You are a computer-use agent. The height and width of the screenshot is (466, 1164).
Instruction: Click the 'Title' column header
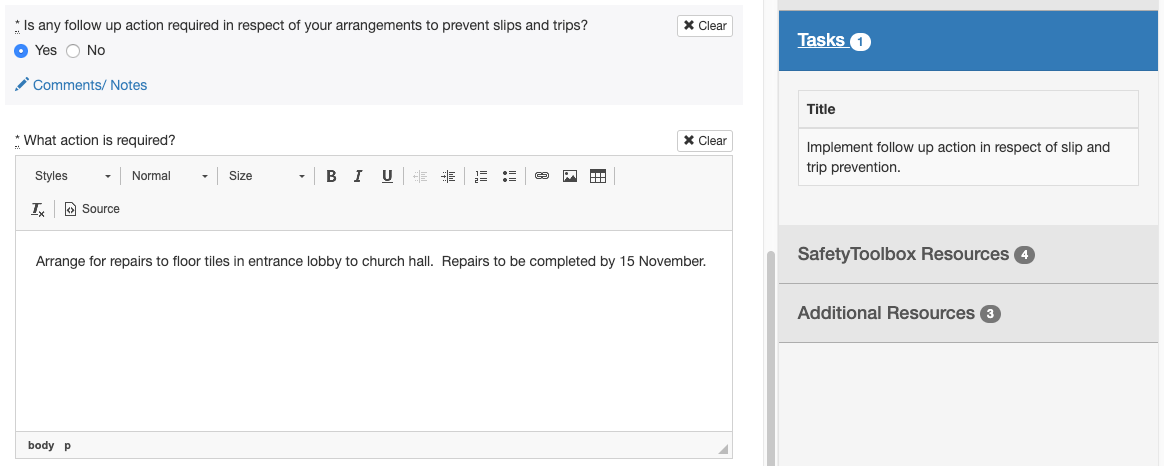(968, 109)
